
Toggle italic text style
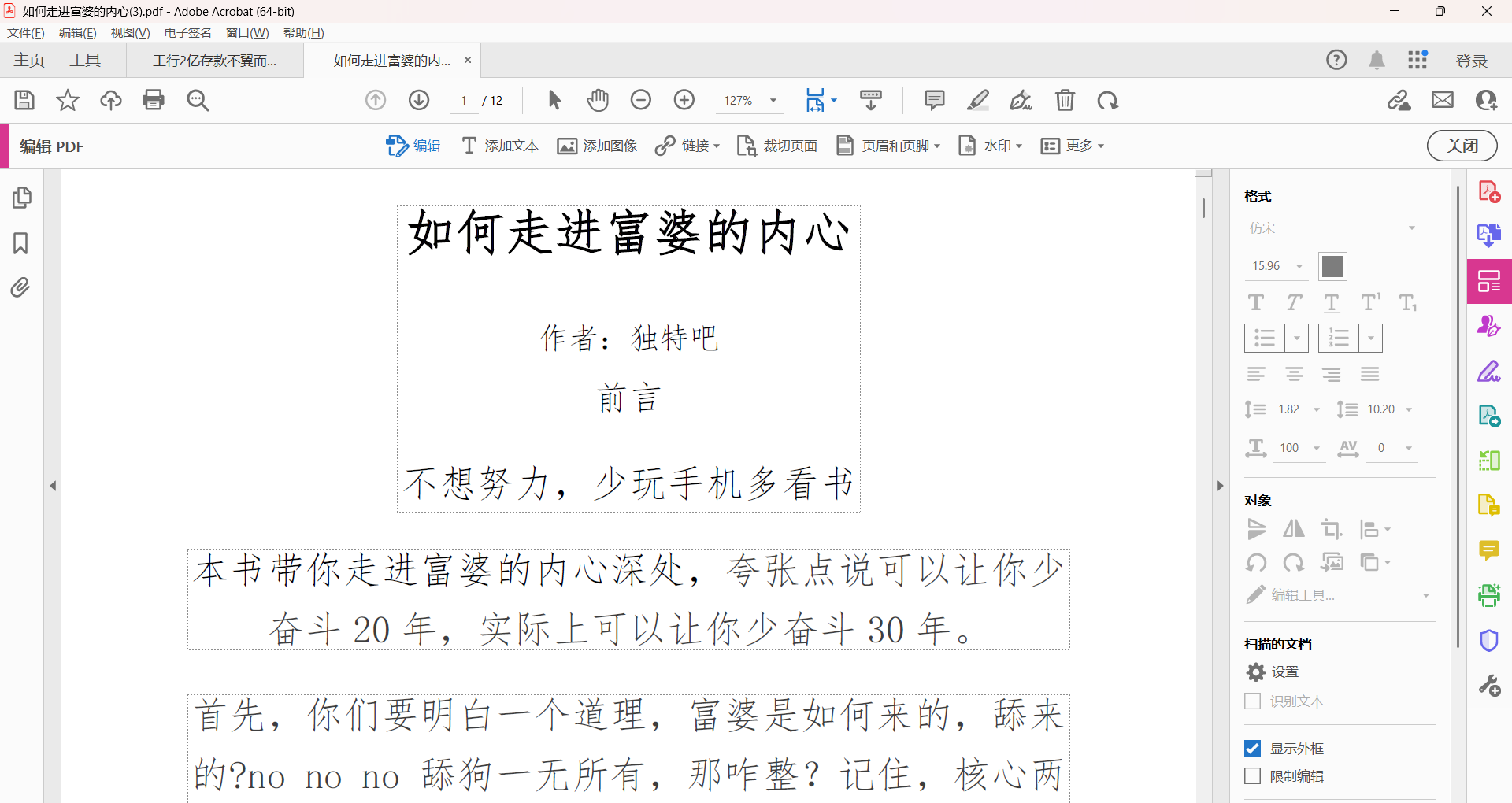1294,303
